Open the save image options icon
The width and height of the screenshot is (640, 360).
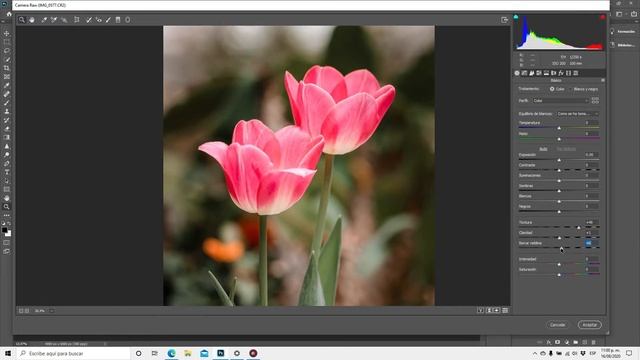(504, 20)
